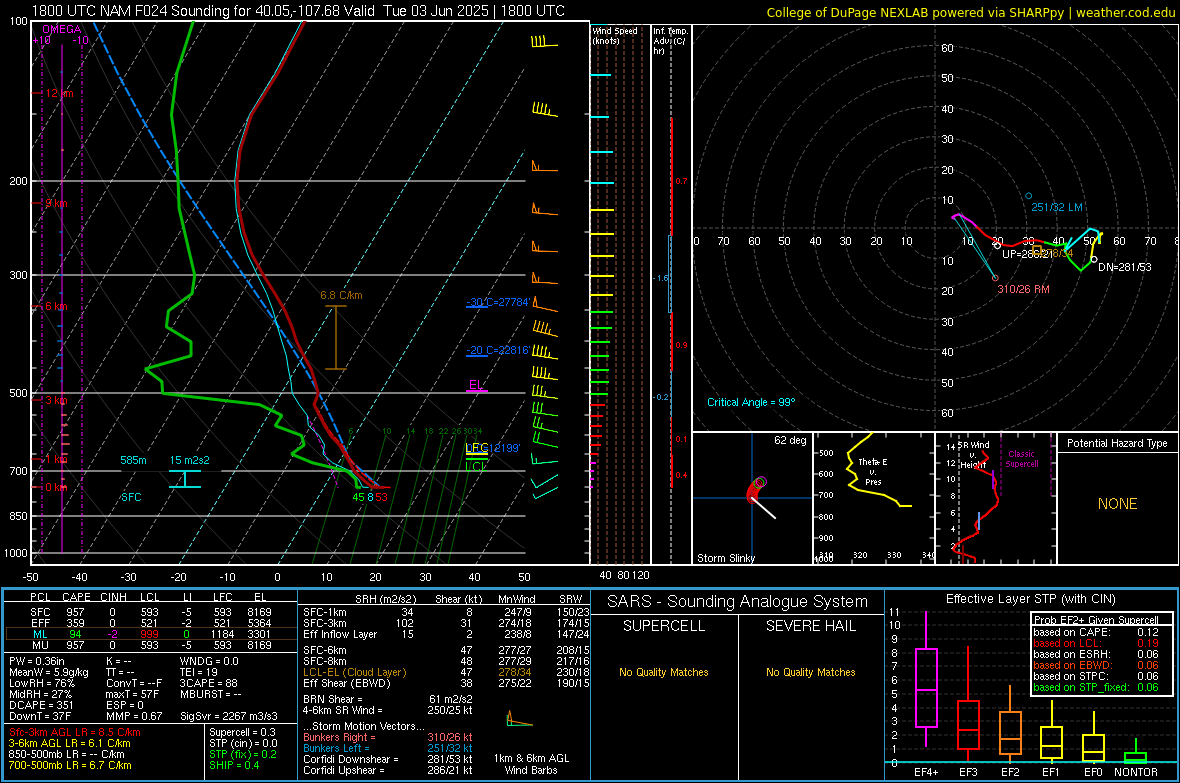Click the SARS - Sounding Analogue System header
This screenshot has width=1180, height=783.
(737, 602)
